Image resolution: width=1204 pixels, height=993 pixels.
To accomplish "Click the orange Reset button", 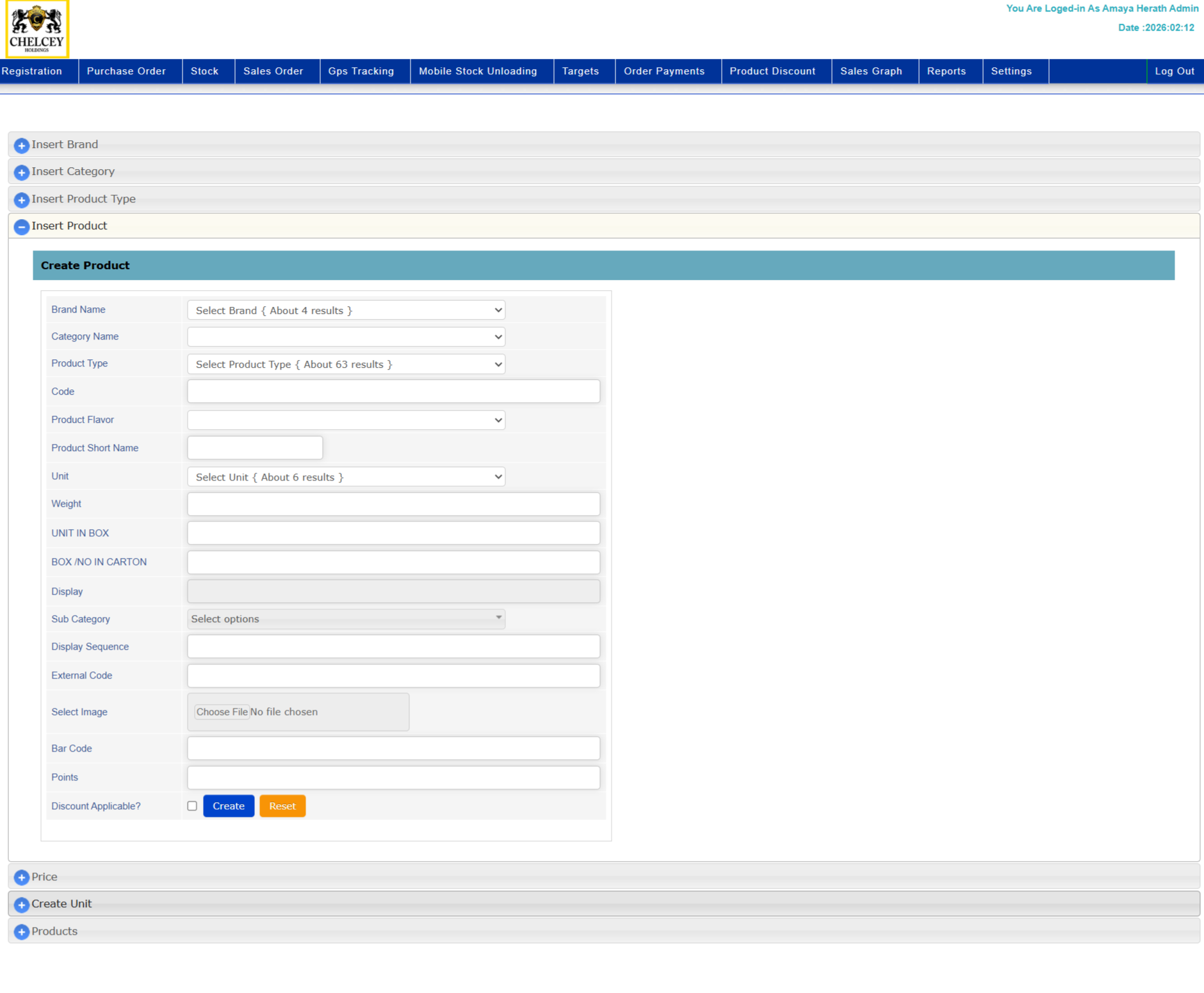I will (x=282, y=806).
